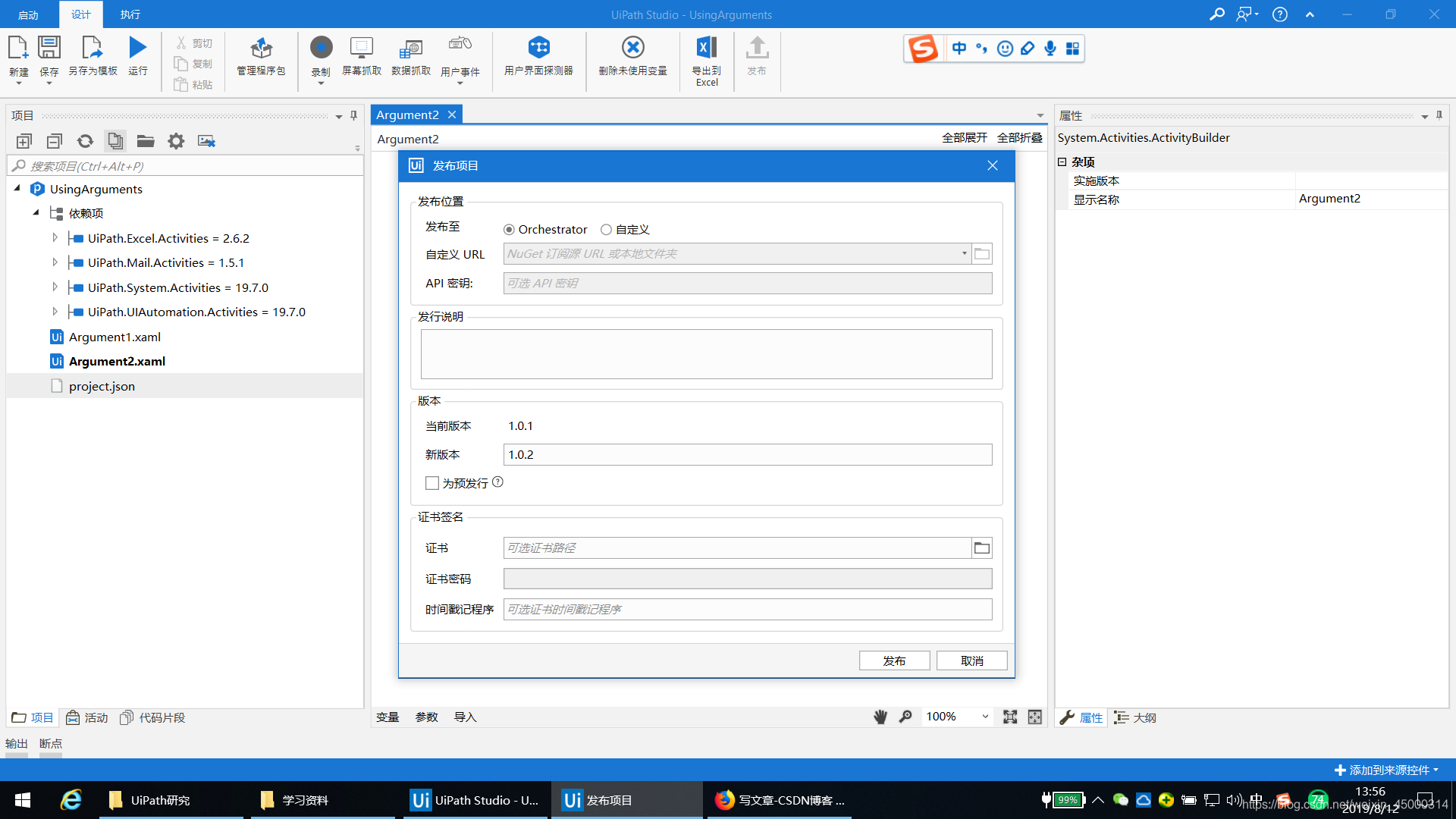Click the 取消 (Cancel) button

click(x=971, y=661)
